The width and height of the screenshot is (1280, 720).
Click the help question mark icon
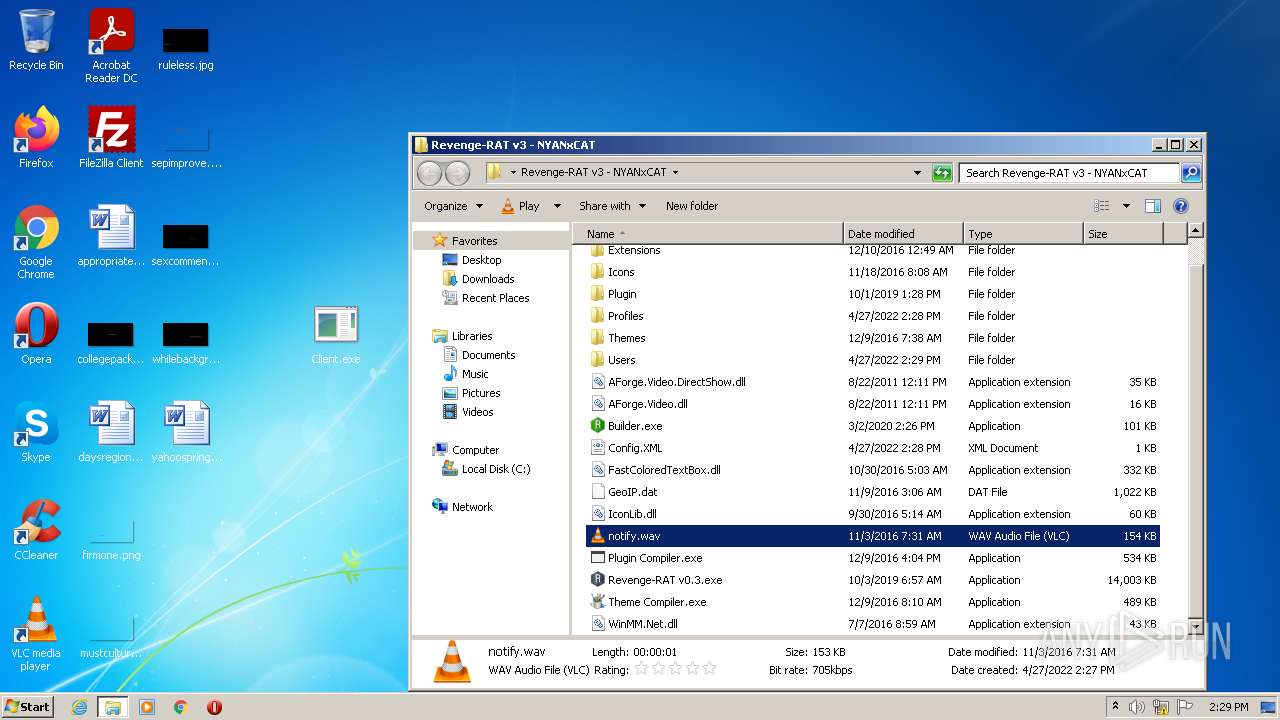pos(1180,206)
